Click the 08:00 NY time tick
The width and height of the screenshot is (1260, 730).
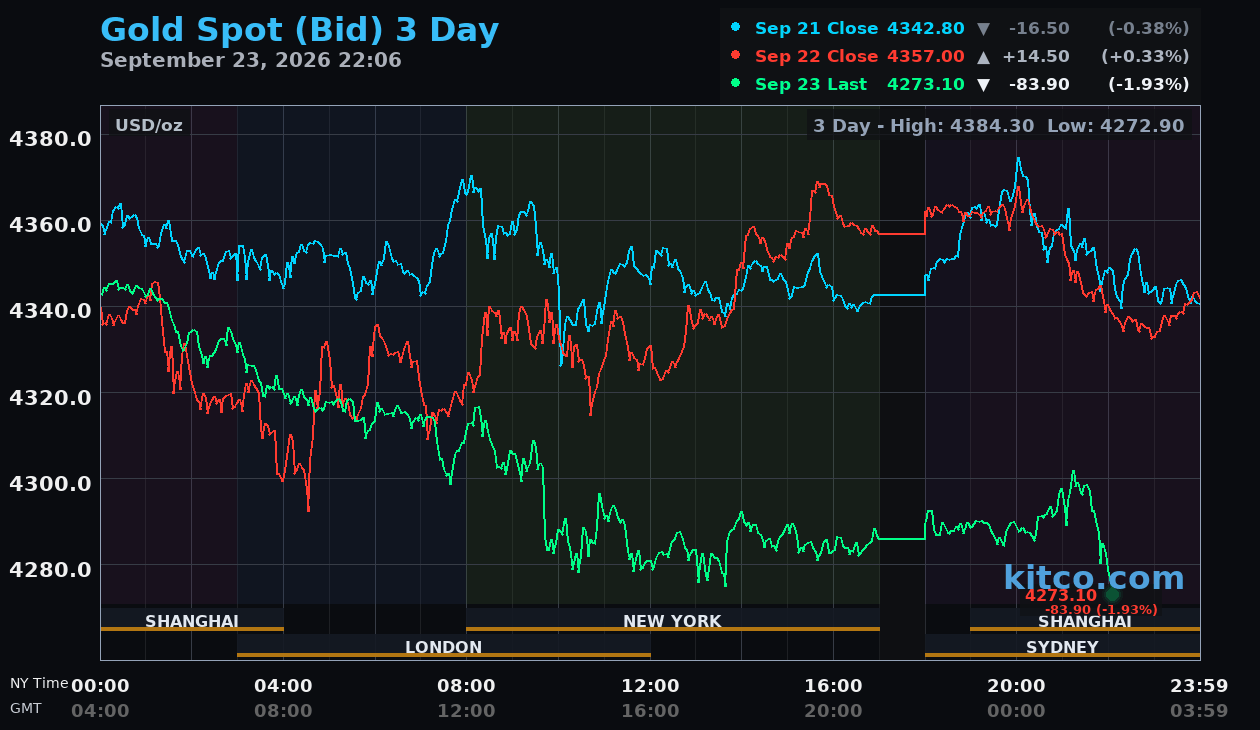click(x=466, y=686)
